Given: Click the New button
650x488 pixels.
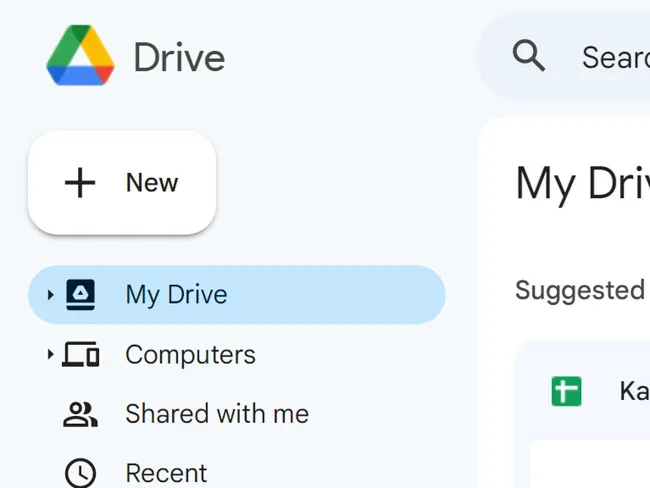Looking at the screenshot, I should click(122, 183).
